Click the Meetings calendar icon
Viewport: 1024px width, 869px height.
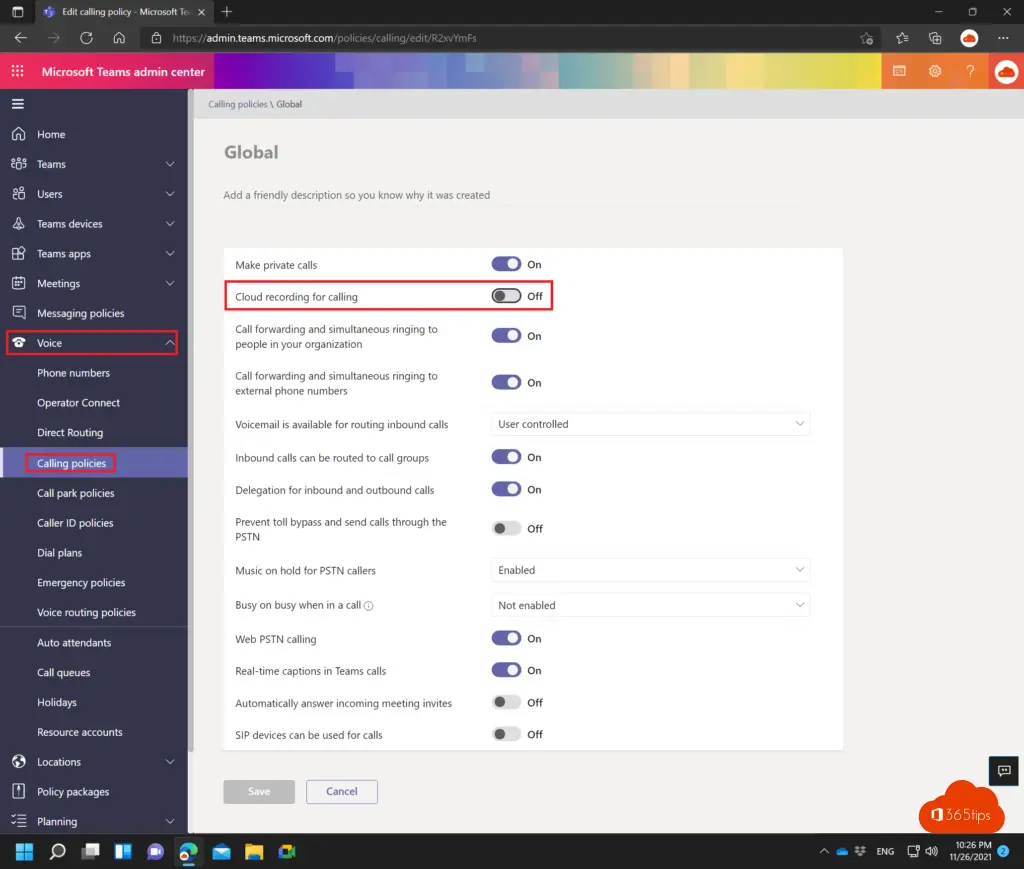18,283
